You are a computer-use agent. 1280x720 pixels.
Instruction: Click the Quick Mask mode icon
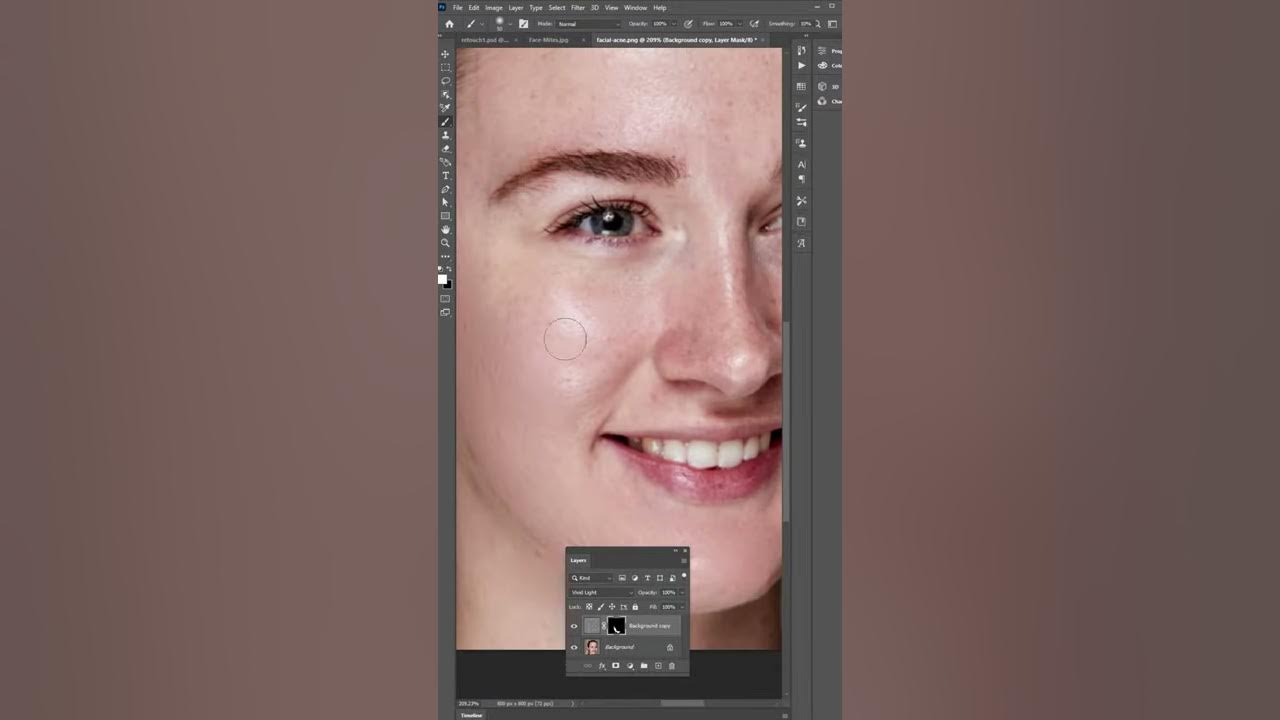tap(445, 298)
